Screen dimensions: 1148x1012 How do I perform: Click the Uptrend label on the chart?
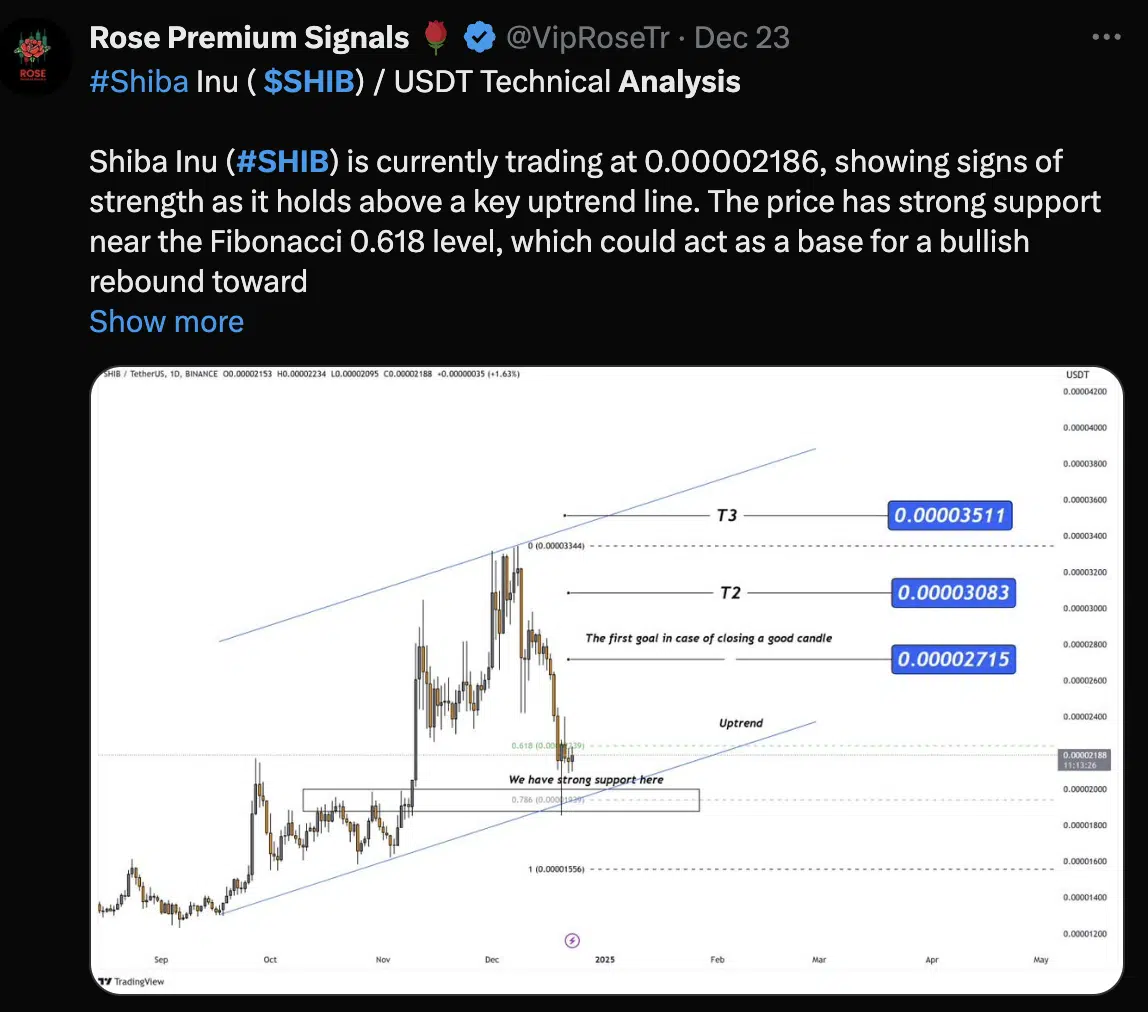tap(741, 723)
